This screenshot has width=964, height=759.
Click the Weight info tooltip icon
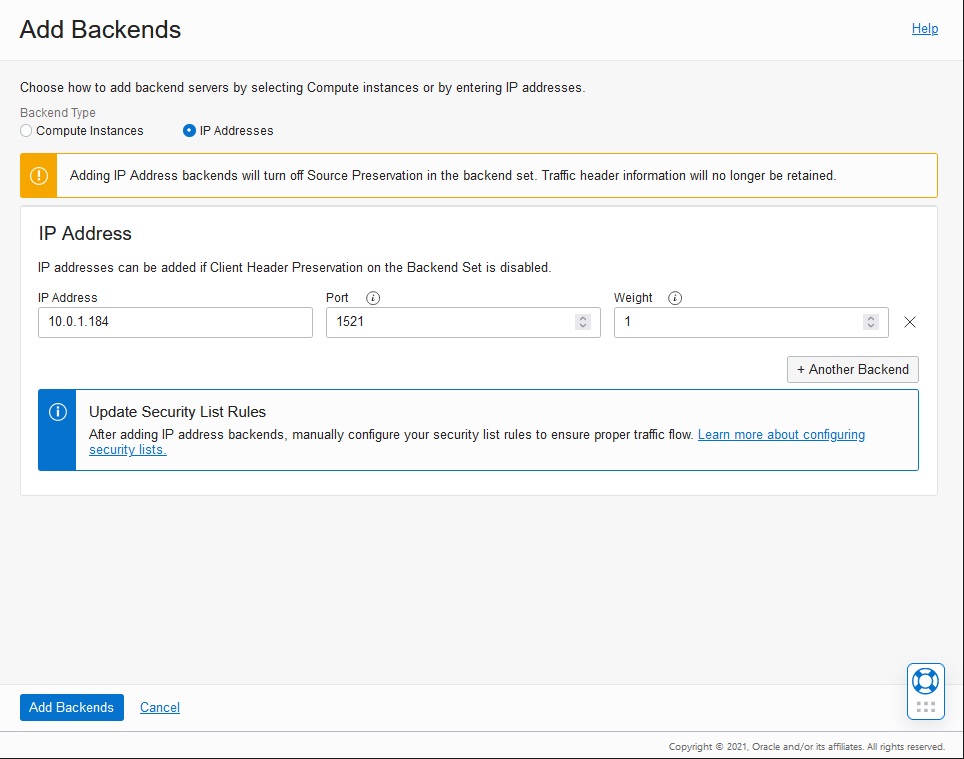[x=675, y=298]
